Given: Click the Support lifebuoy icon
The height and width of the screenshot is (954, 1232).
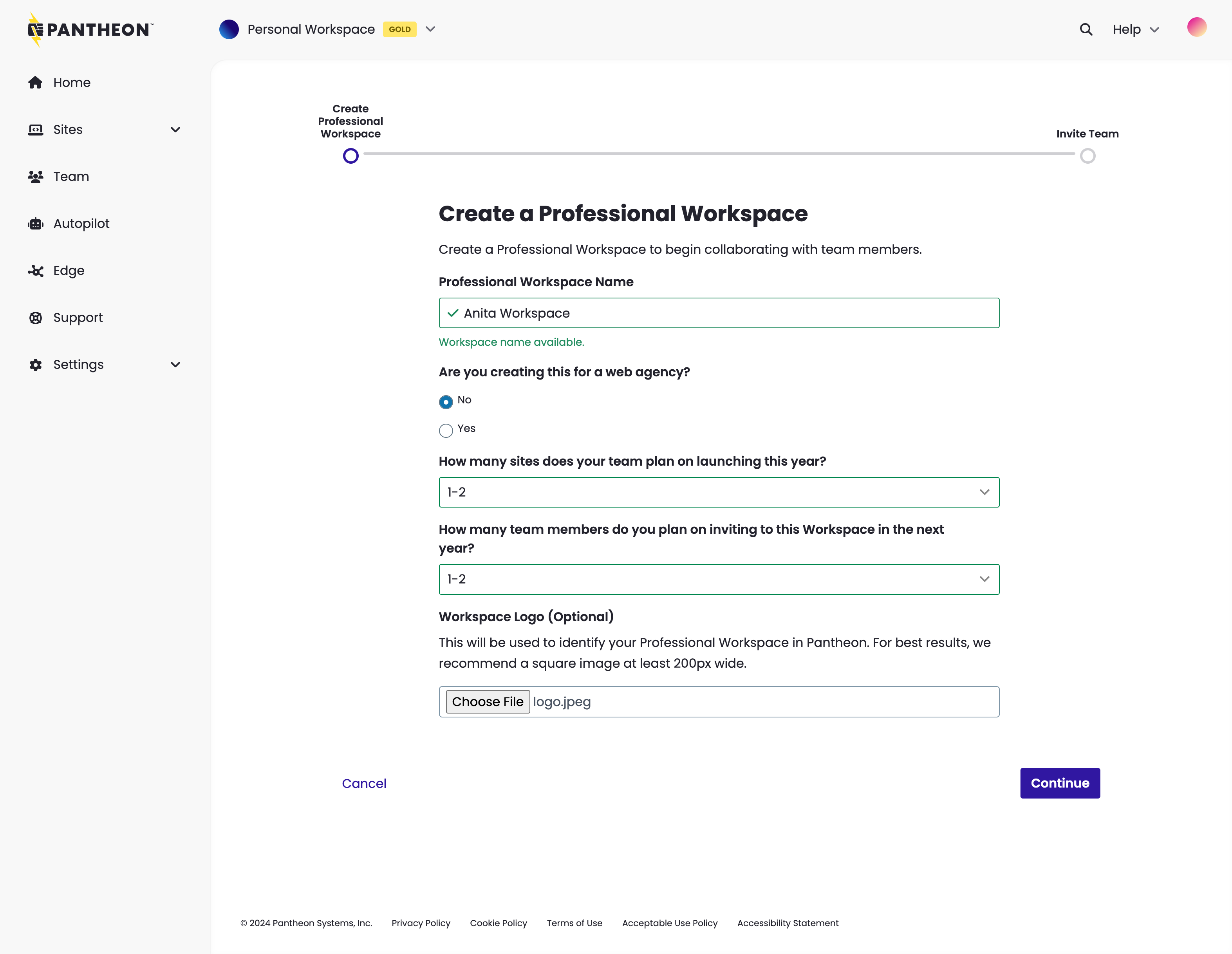Looking at the screenshot, I should [35, 318].
